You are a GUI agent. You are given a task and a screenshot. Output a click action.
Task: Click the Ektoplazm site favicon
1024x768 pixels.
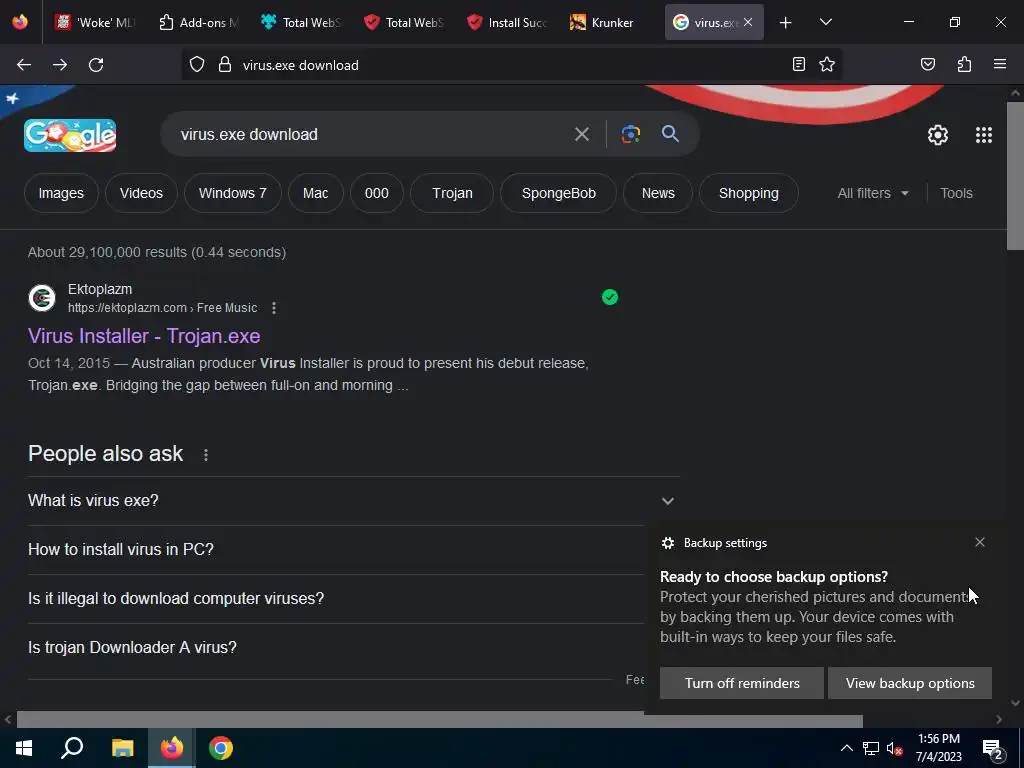coord(42,298)
